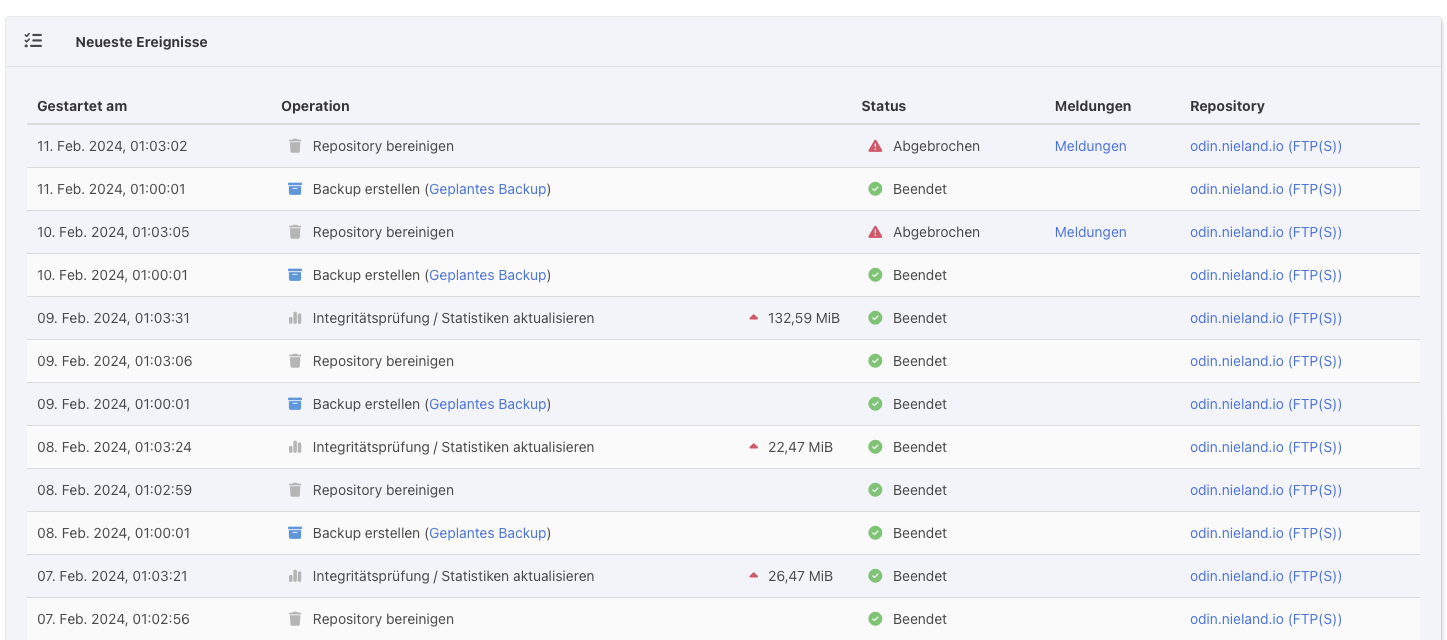This screenshot has width=1447, height=640.
Task: Click the Repository column header
Action: 1227,106
